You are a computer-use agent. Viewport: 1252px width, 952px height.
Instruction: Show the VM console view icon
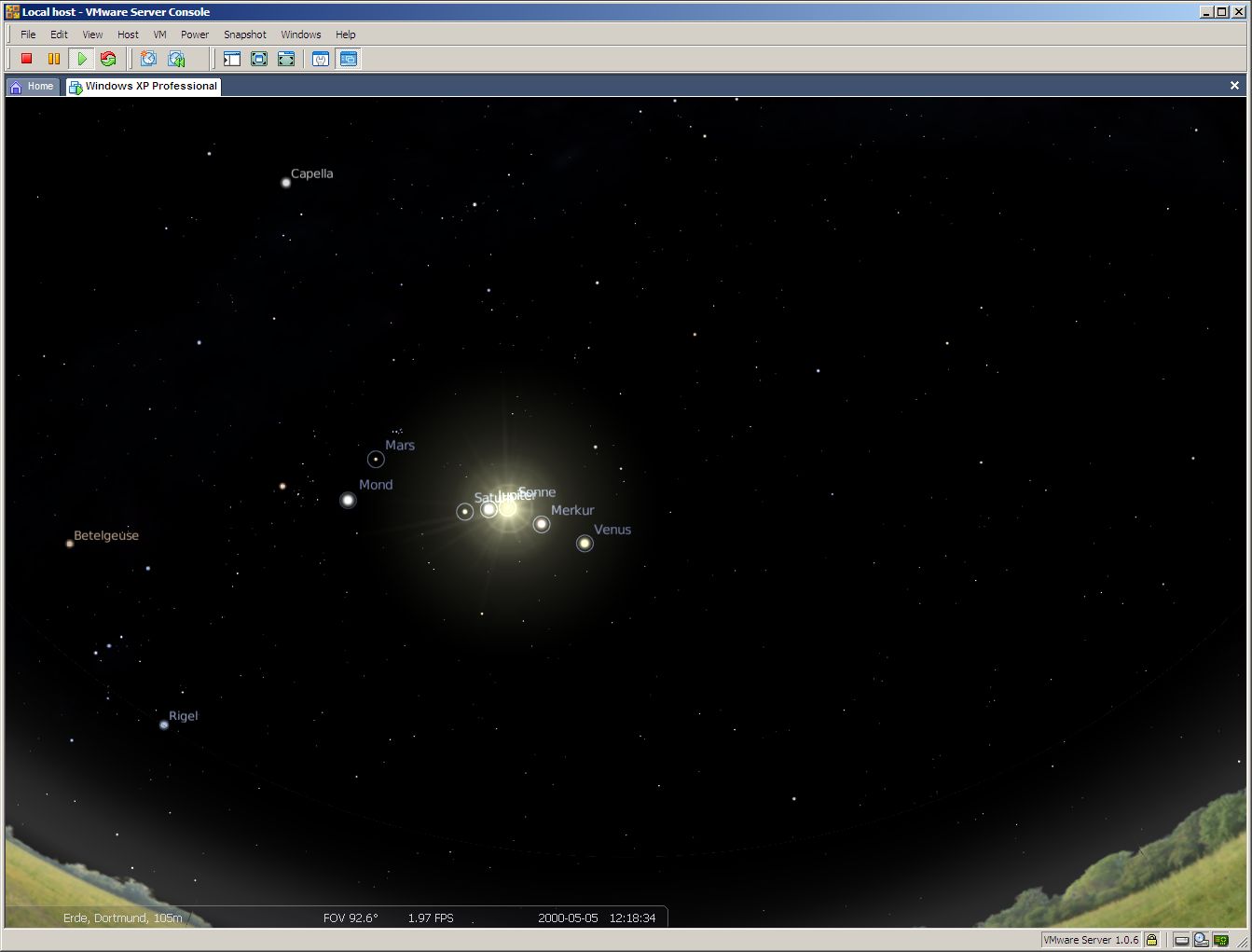(x=349, y=59)
